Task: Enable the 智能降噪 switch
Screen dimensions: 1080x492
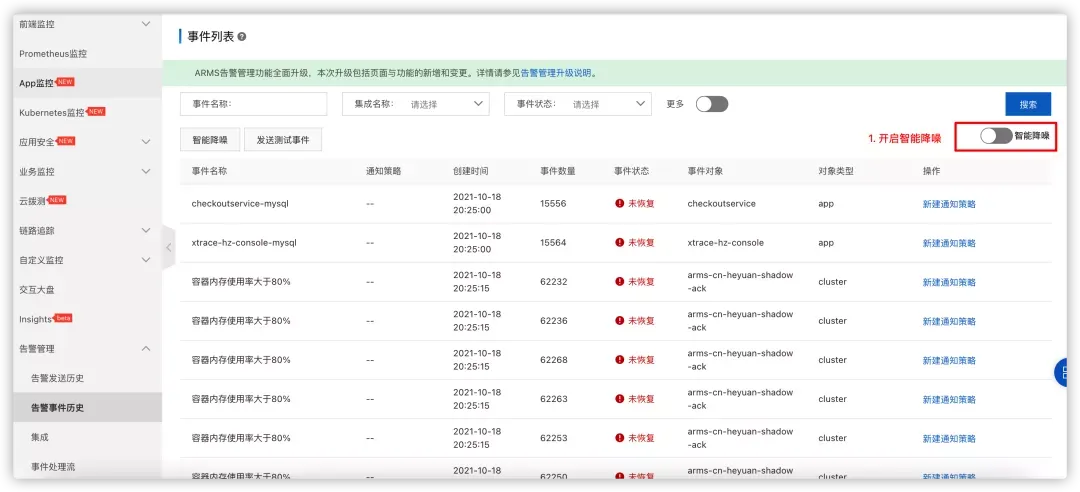Action: tap(996, 136)
